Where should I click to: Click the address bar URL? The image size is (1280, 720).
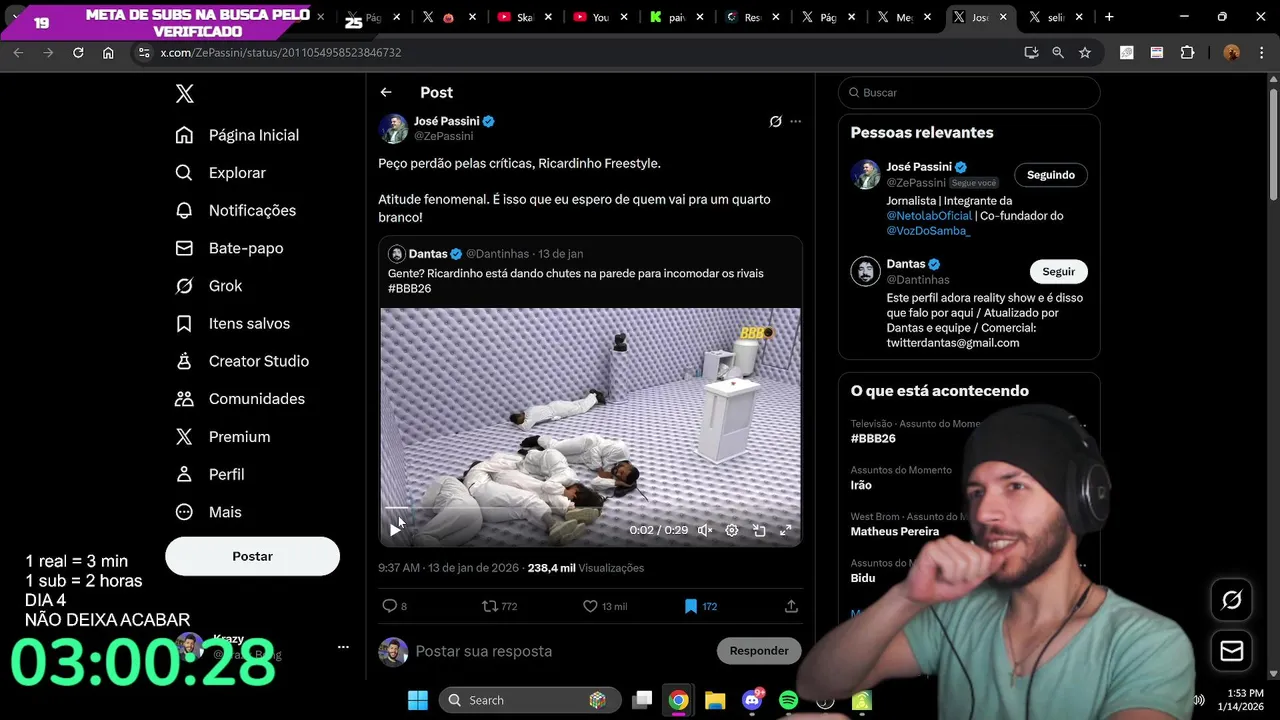(281, 53)
